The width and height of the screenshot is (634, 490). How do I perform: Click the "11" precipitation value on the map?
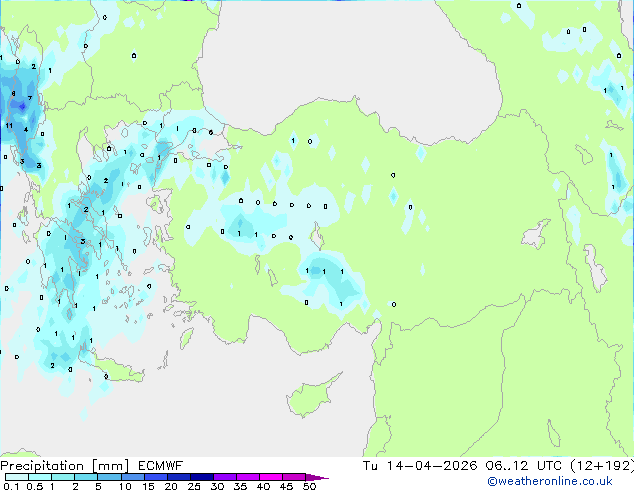click(x=9, y=126)
